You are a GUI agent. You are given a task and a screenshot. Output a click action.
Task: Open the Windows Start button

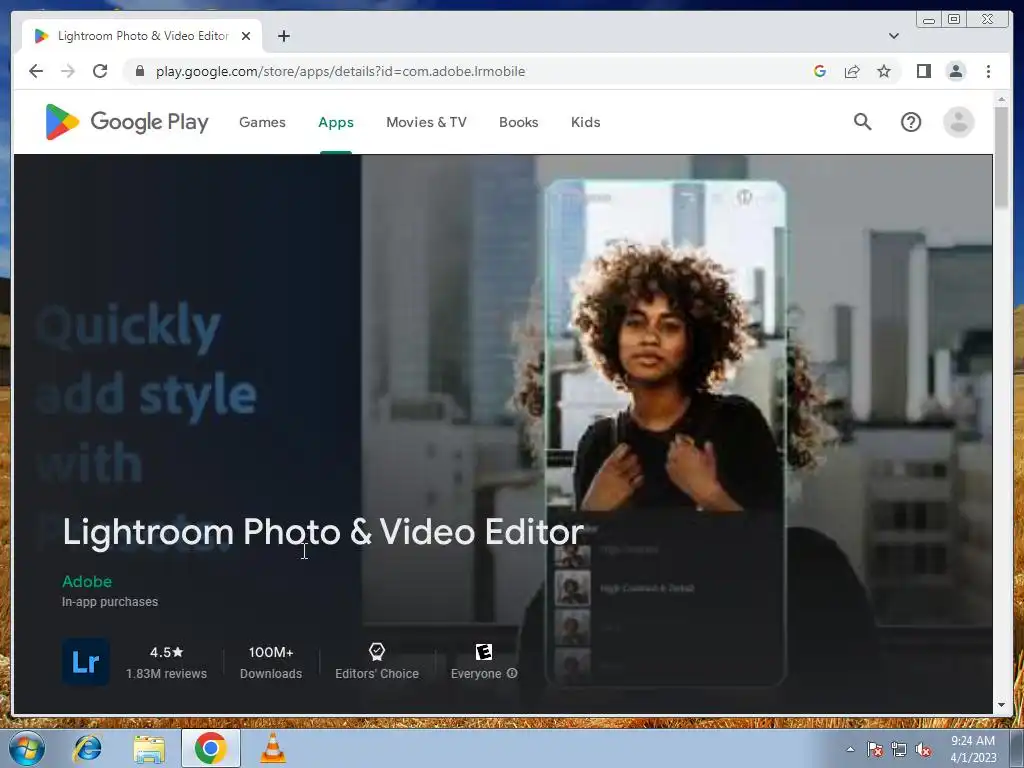27,748
